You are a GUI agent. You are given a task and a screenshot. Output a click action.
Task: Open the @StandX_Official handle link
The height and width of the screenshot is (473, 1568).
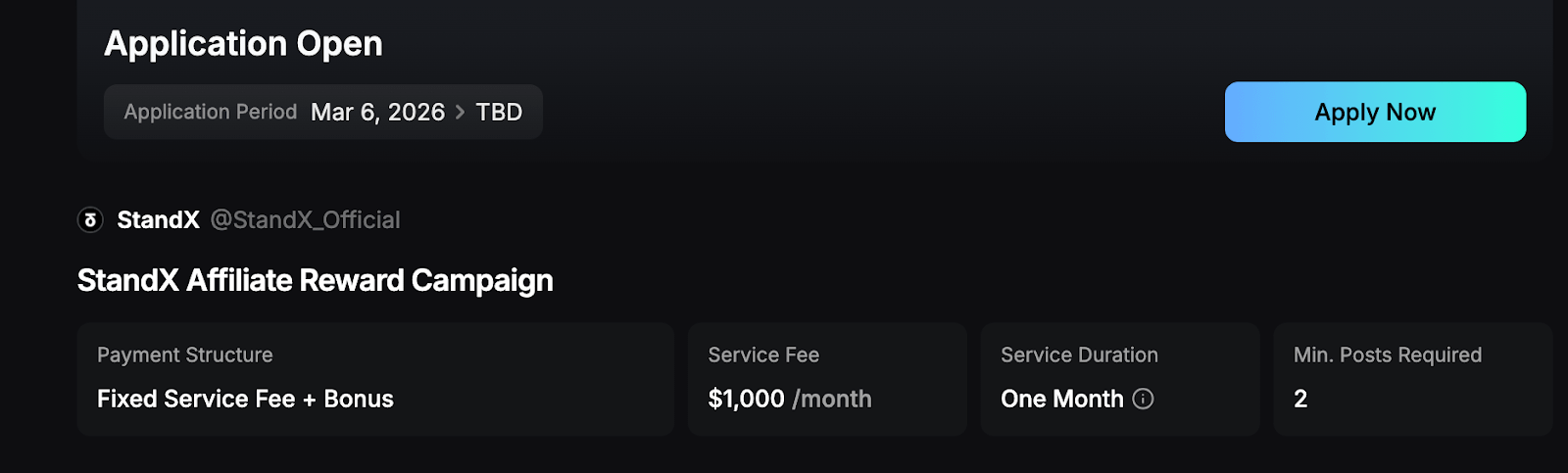click(305, 220)
